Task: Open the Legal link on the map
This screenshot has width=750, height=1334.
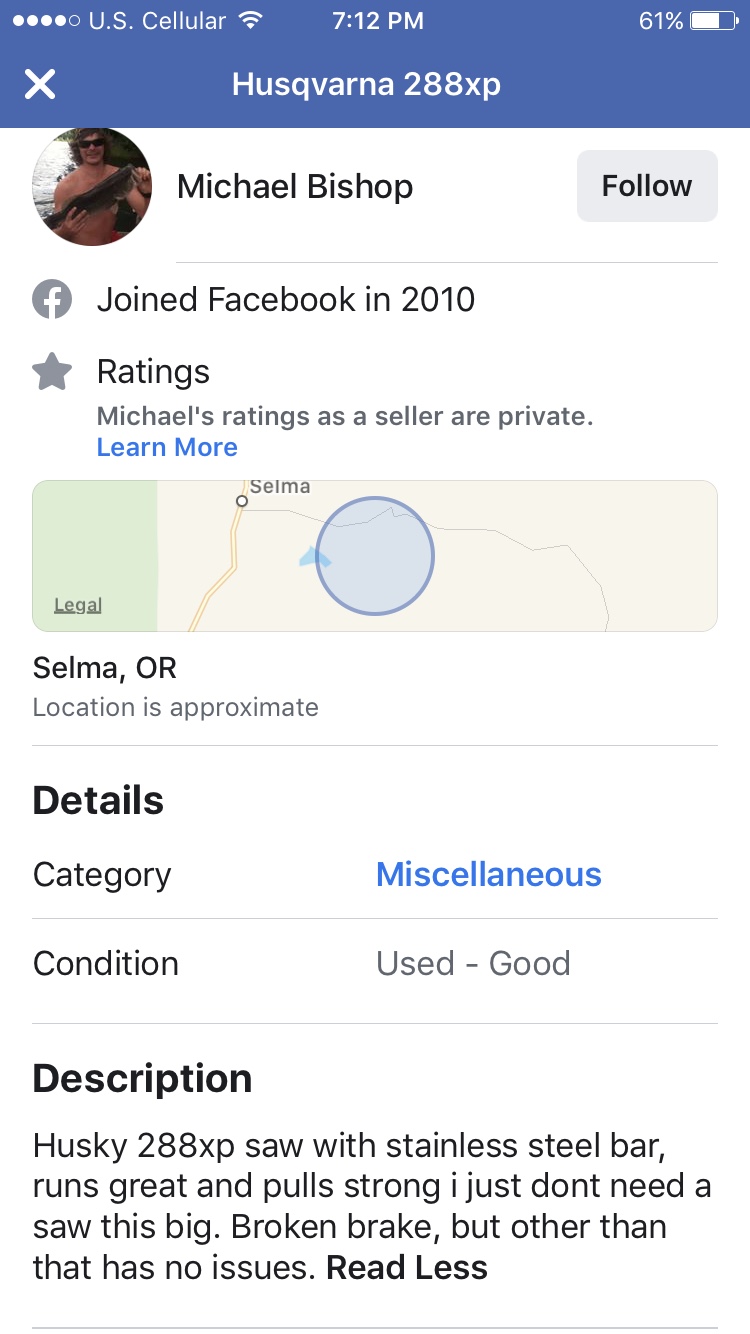Action: [78, 605]
